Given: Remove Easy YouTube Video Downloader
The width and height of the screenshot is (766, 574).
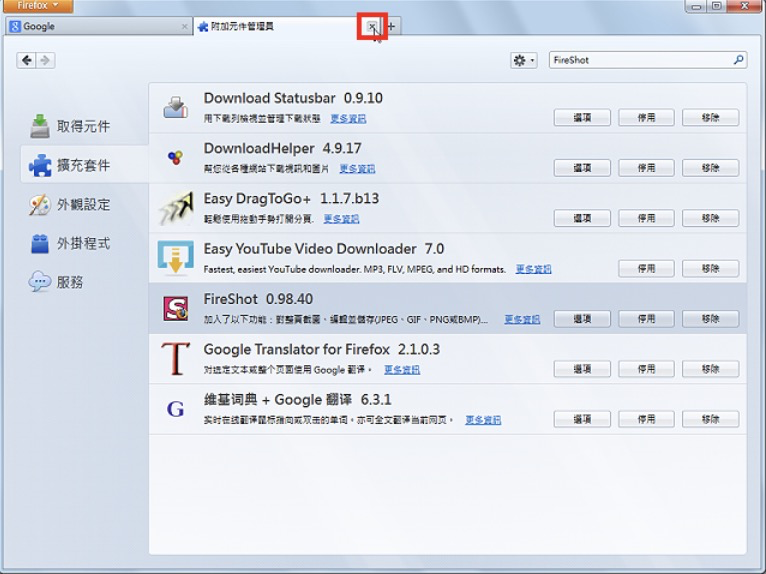Looking at the screenshot, I should tap(711, 269).
